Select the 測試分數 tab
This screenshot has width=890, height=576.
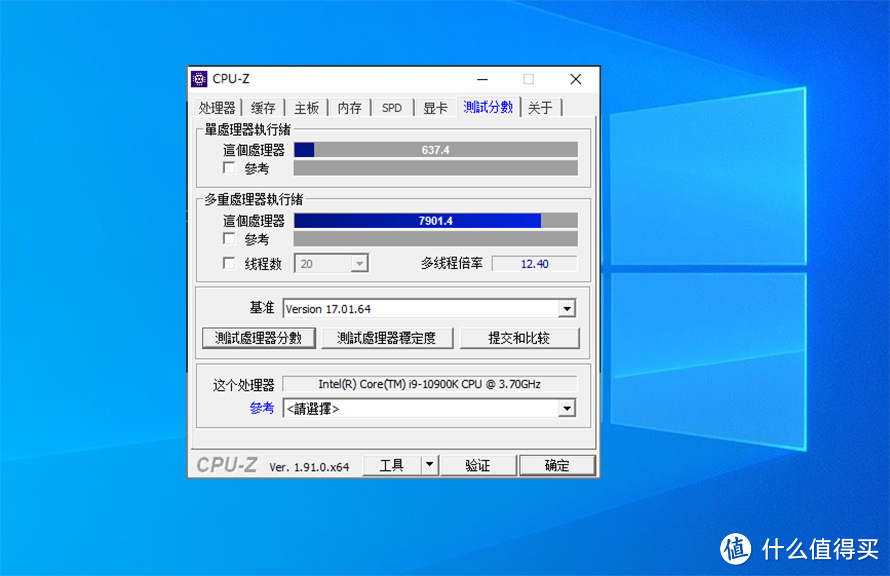[488, 107]
